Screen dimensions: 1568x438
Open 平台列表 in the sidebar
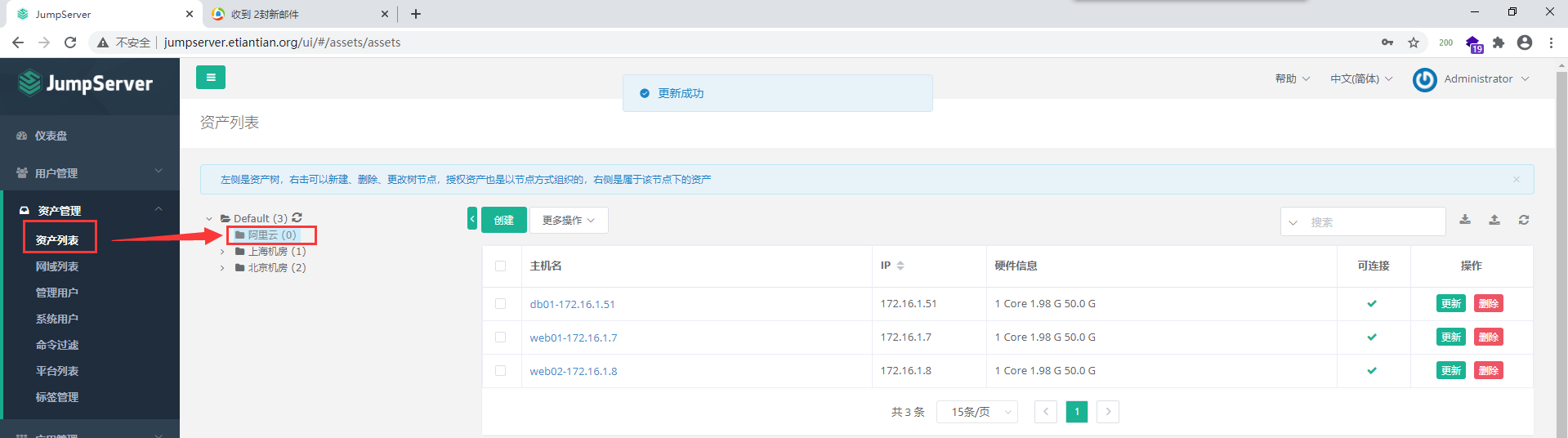click(x=57, y=371)
